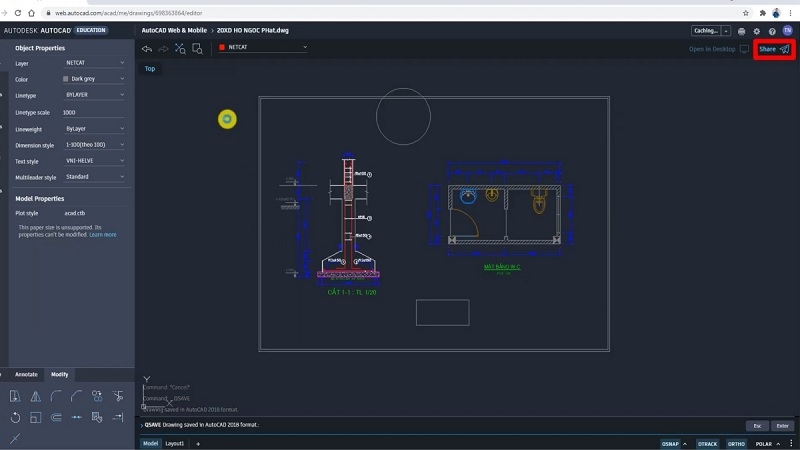
Task: Open the Text style VNI-HELVE dropdown
Action: (94, 161)
